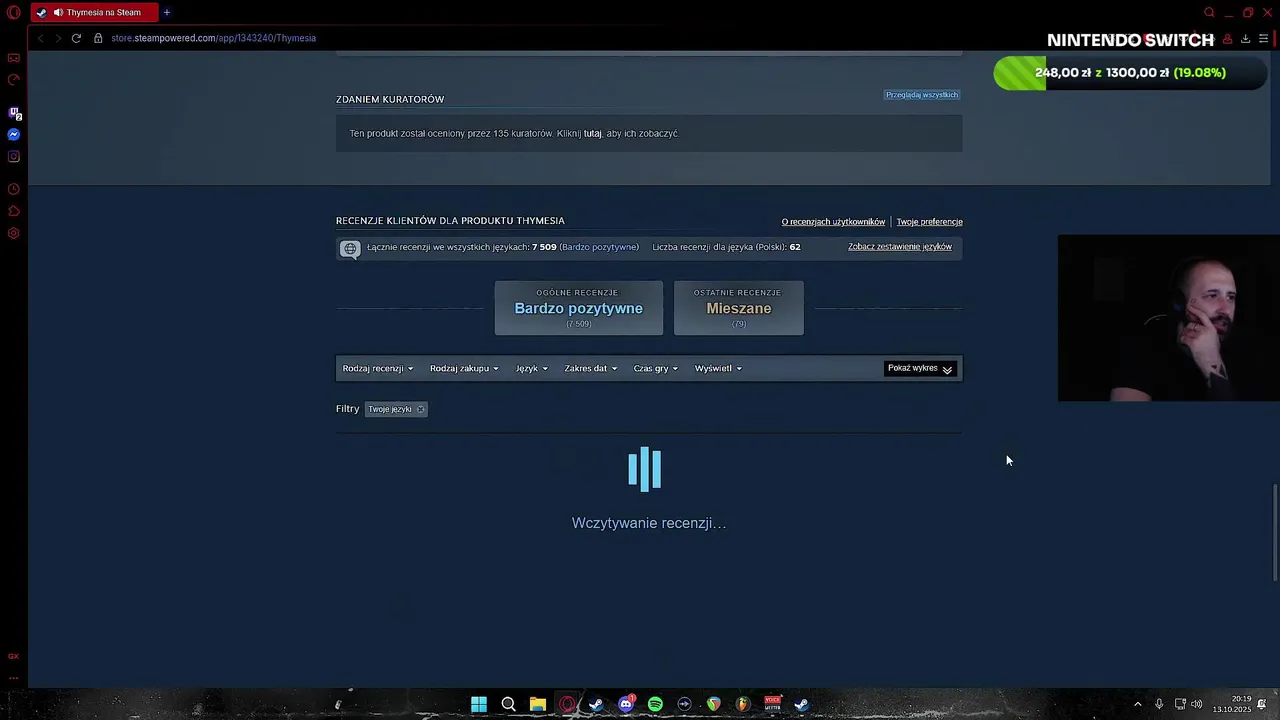Open VoiceMeeter from taskbar
This screenshot has width=1280, height=720.
click(x=772, y=704)
